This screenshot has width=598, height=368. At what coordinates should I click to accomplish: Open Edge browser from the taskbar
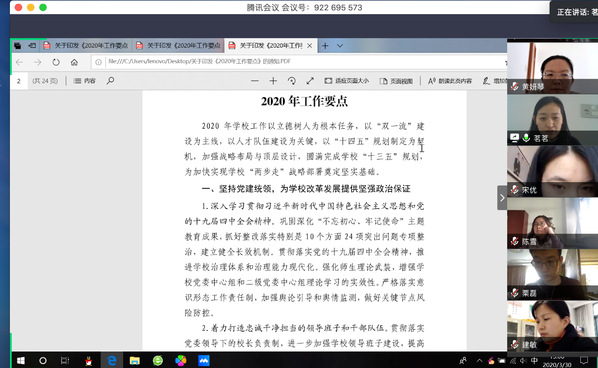coord(112,360)
